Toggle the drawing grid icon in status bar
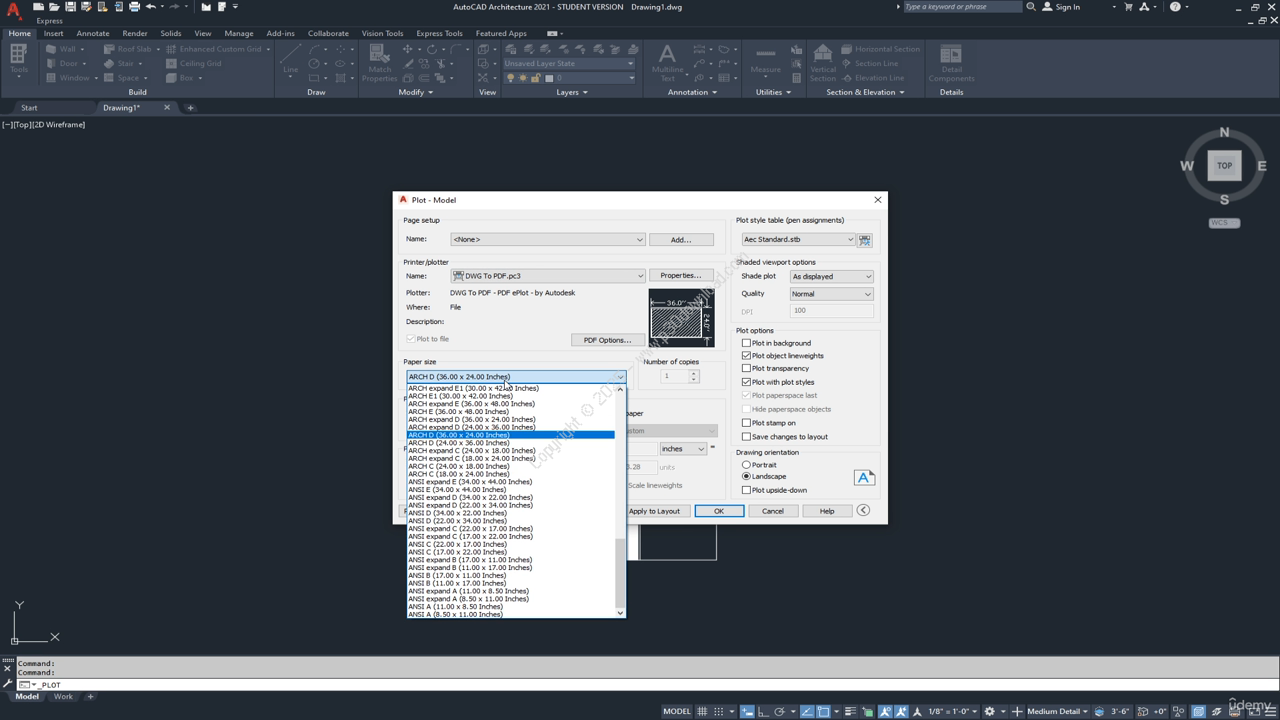The width and height of the screenshot is (1280, 720). pos(702,711)
